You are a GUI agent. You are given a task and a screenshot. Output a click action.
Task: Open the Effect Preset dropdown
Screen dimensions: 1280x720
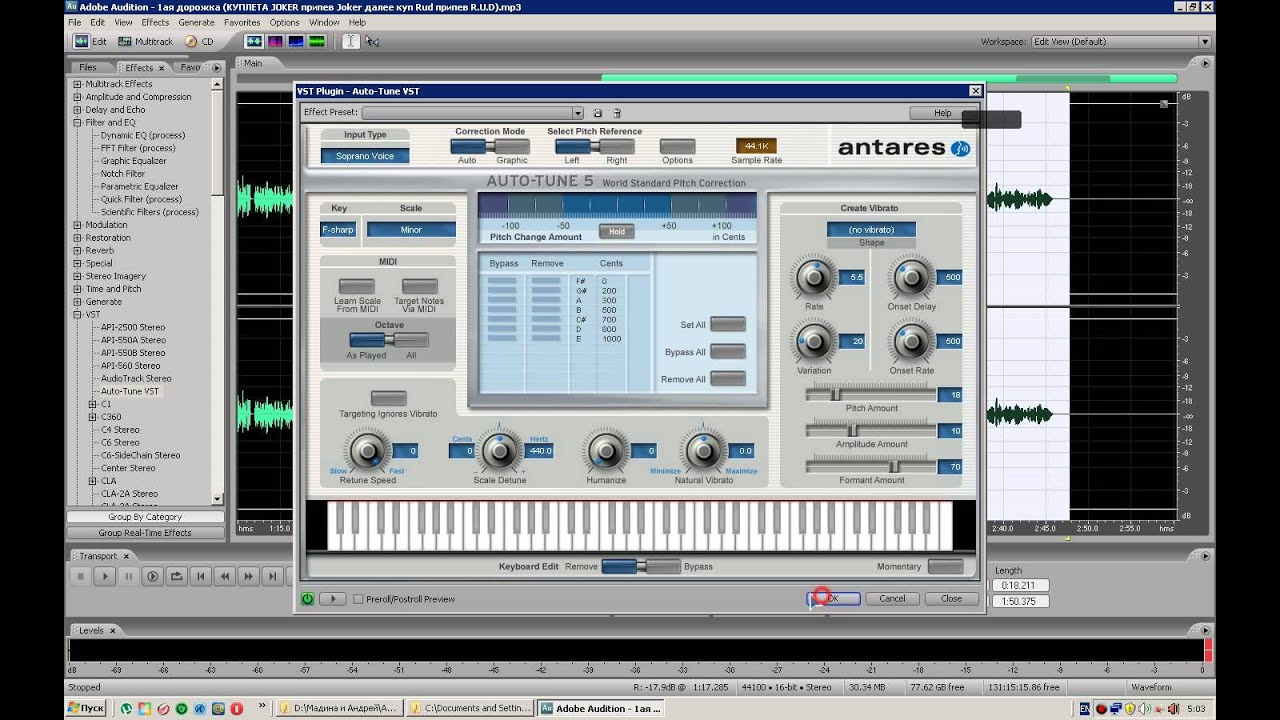pyautogui.click(x=577, y=113)
